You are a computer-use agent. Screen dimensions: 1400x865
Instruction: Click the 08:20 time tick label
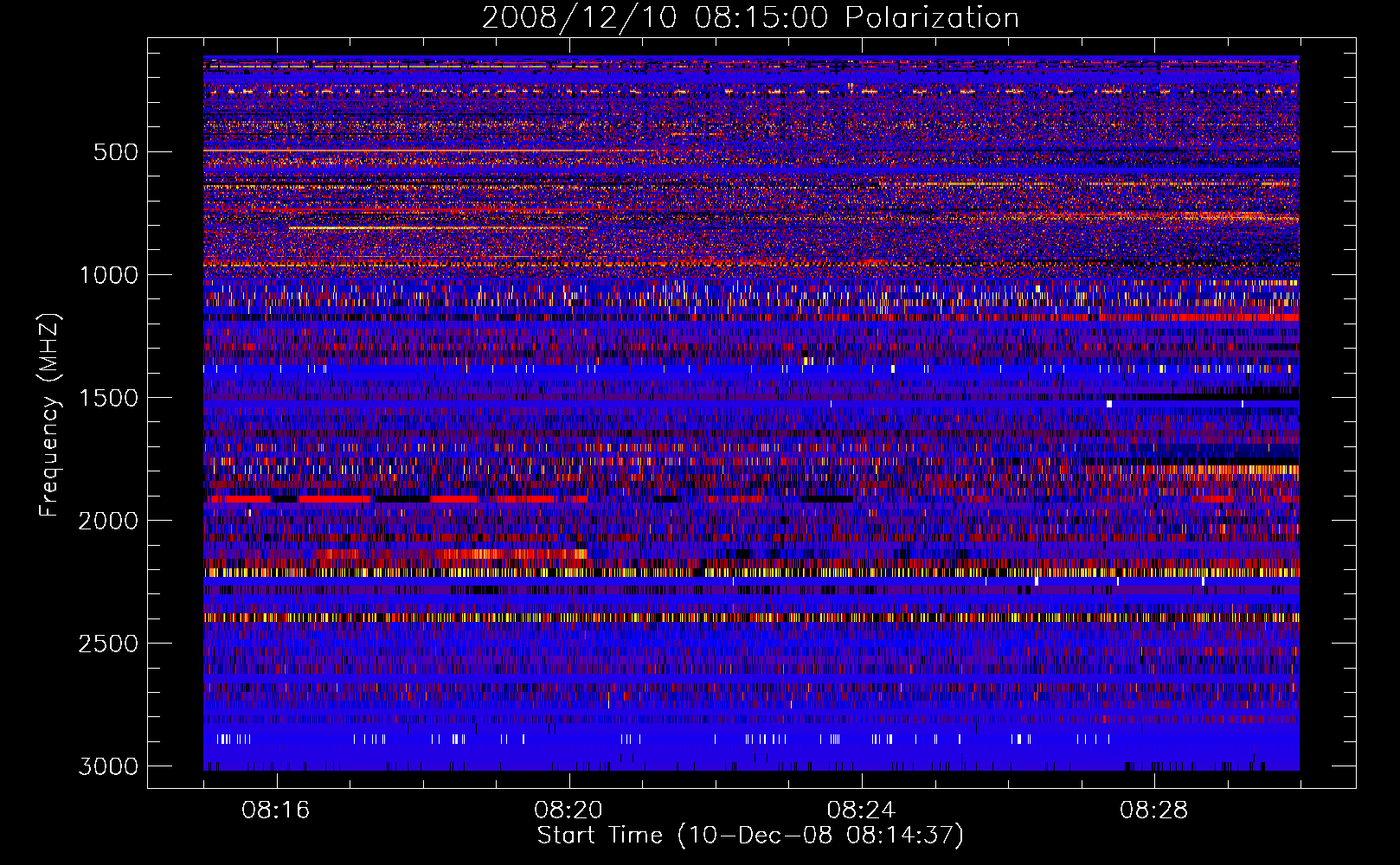(568, 811)
